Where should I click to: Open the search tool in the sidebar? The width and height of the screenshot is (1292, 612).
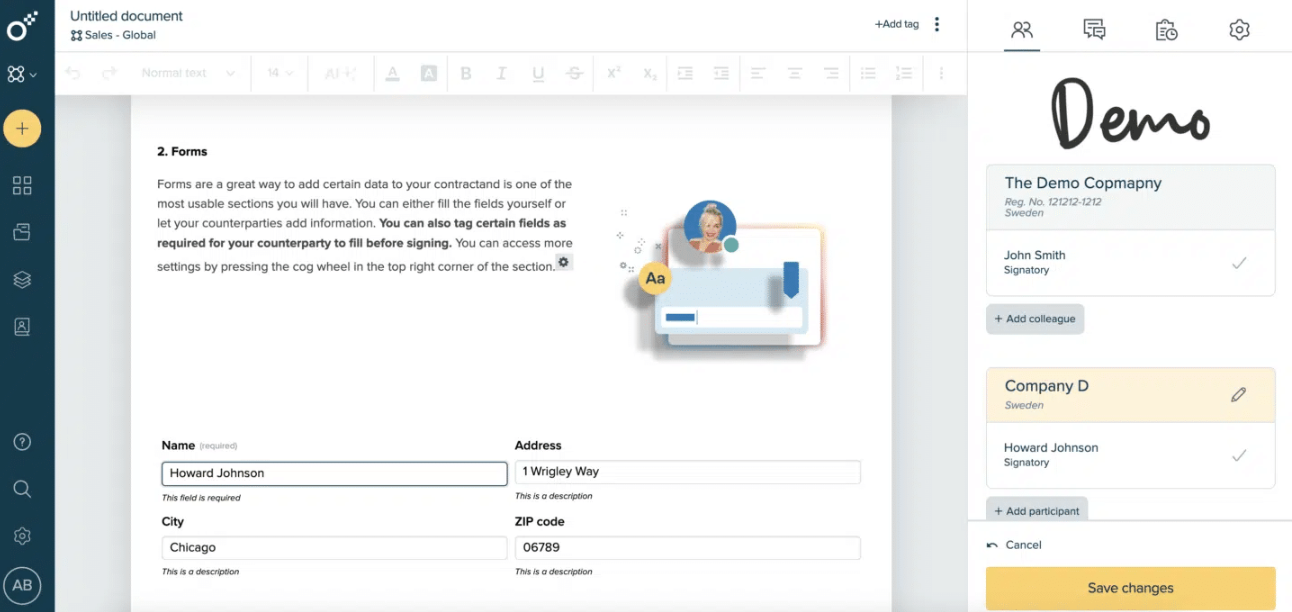click(22, 489)
